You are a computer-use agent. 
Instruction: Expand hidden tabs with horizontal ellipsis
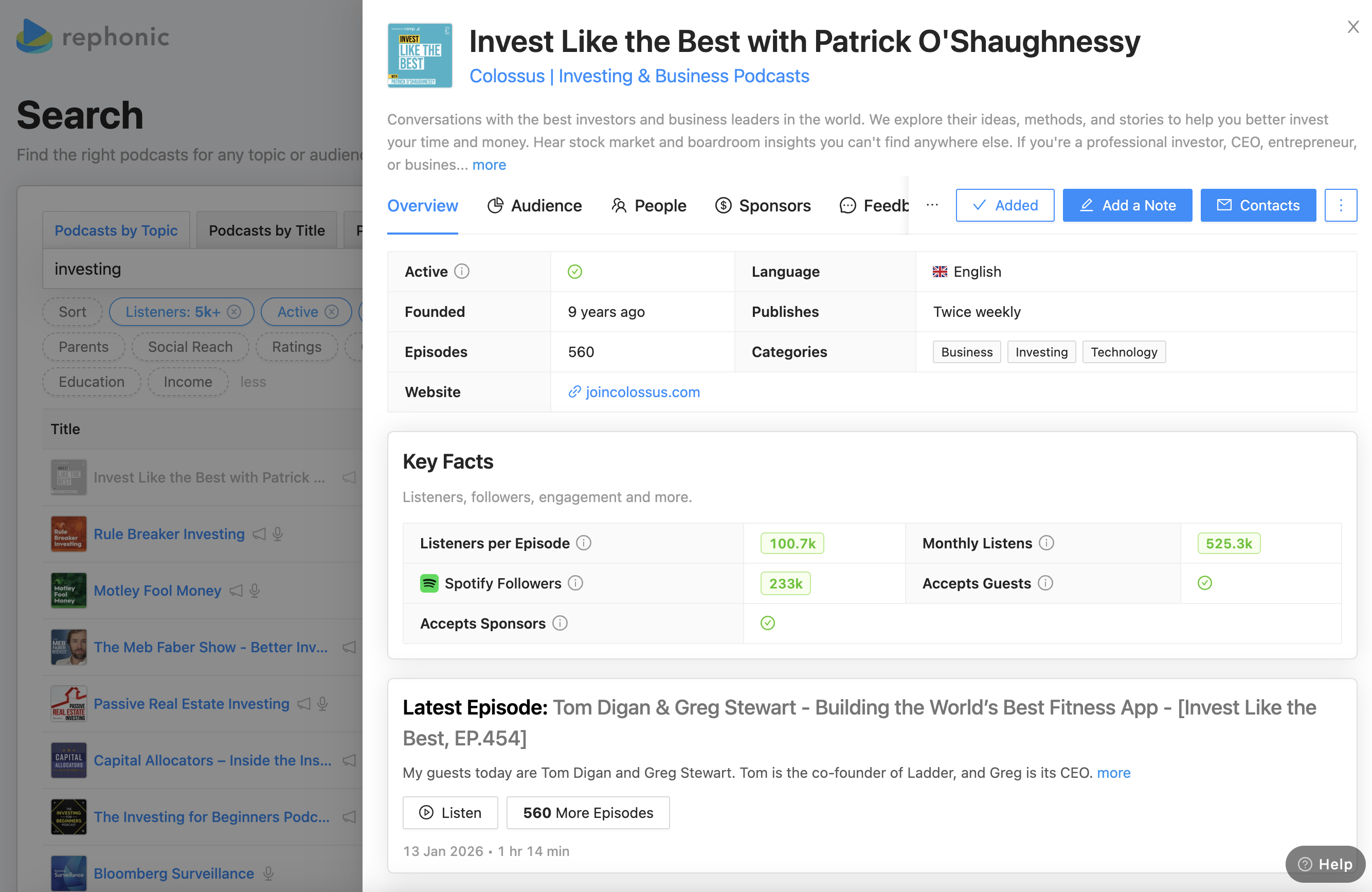(x=932, y=205)
